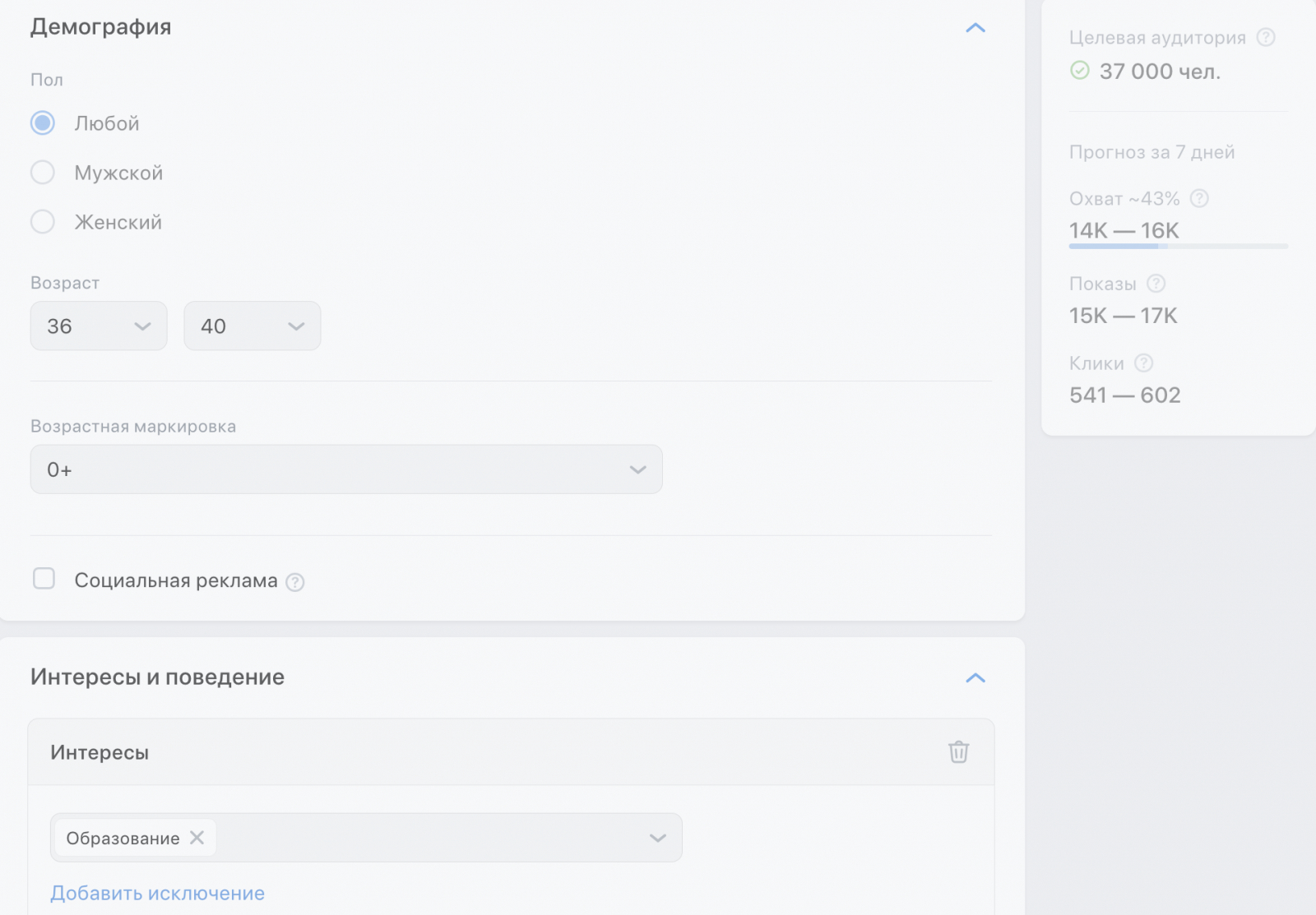Viewport: 1316px width, 915px height.
Task: Delete the Интересы block with trash icon
Action: (958, 752)
